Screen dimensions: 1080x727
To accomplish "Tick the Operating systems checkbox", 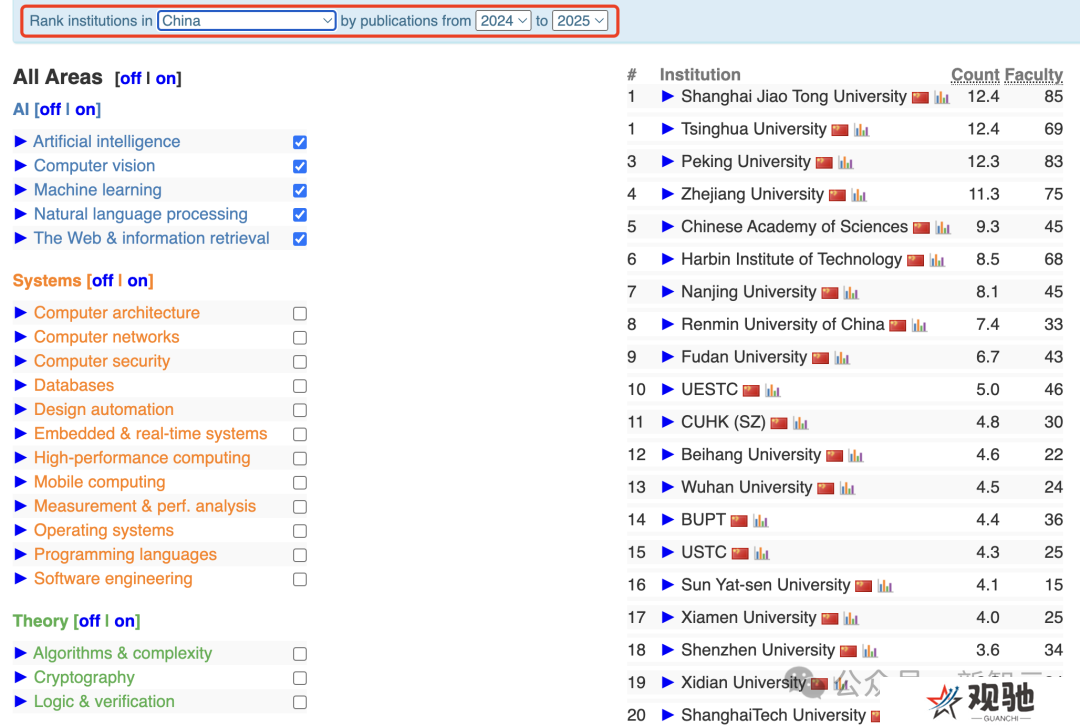I will pyautogui.click(x=300, y=531).
